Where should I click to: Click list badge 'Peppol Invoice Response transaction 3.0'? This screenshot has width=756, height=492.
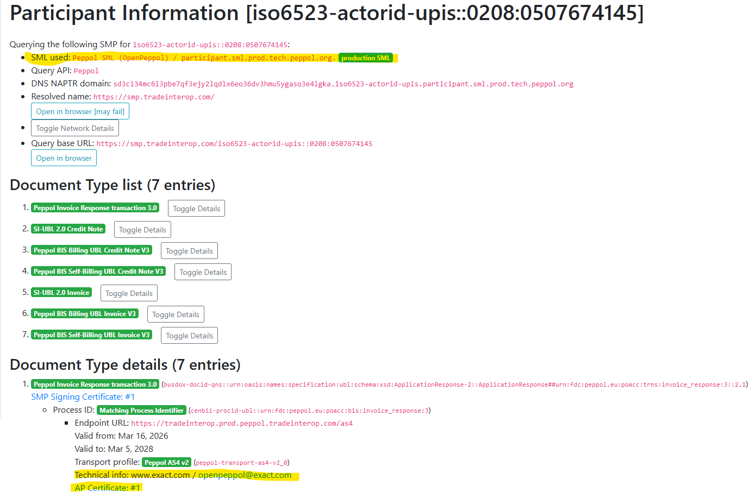tap(95, 208)
